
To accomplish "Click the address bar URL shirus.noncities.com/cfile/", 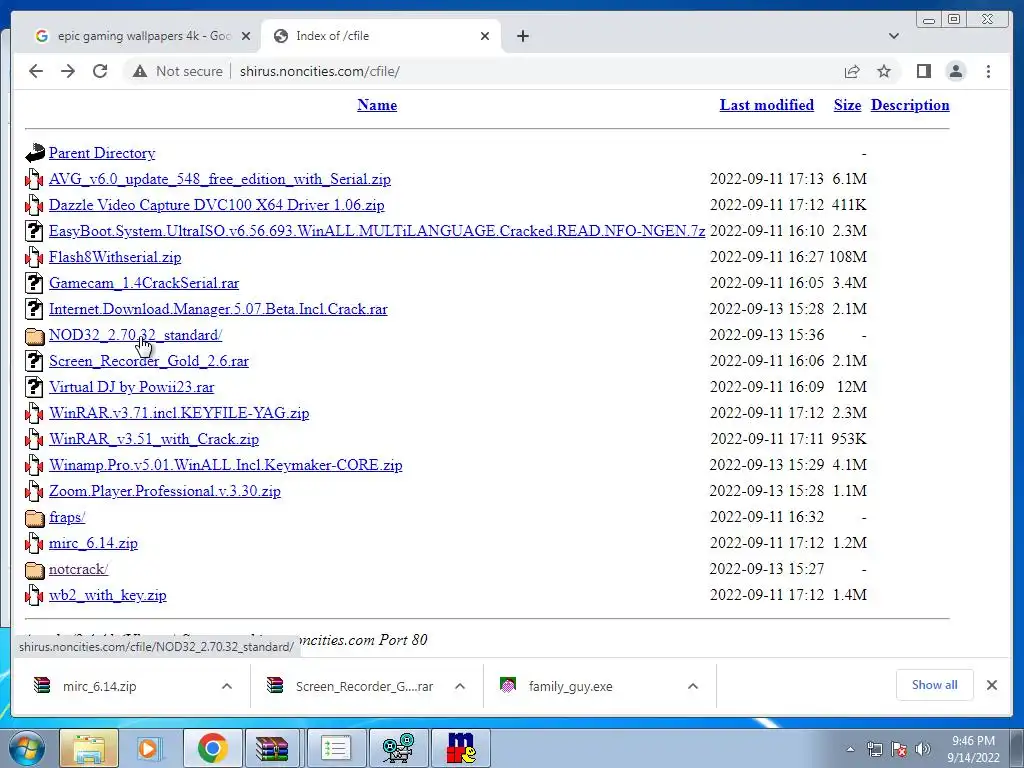I will click(x=319, y=71).
